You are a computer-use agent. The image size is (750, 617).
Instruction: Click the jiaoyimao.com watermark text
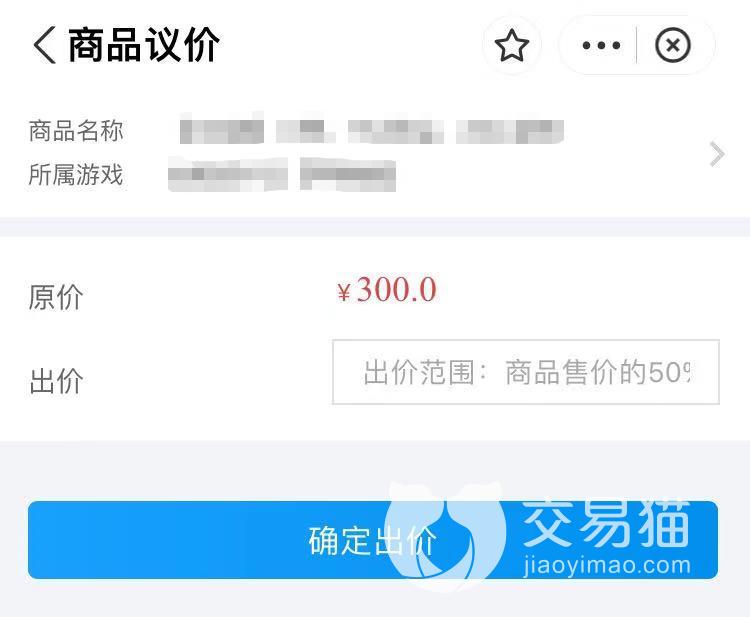607,566
